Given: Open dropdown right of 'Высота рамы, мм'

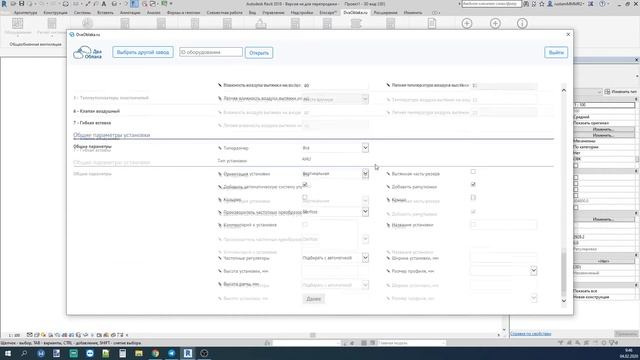Looking at the screenshot, I should click(x=365, y=285).
